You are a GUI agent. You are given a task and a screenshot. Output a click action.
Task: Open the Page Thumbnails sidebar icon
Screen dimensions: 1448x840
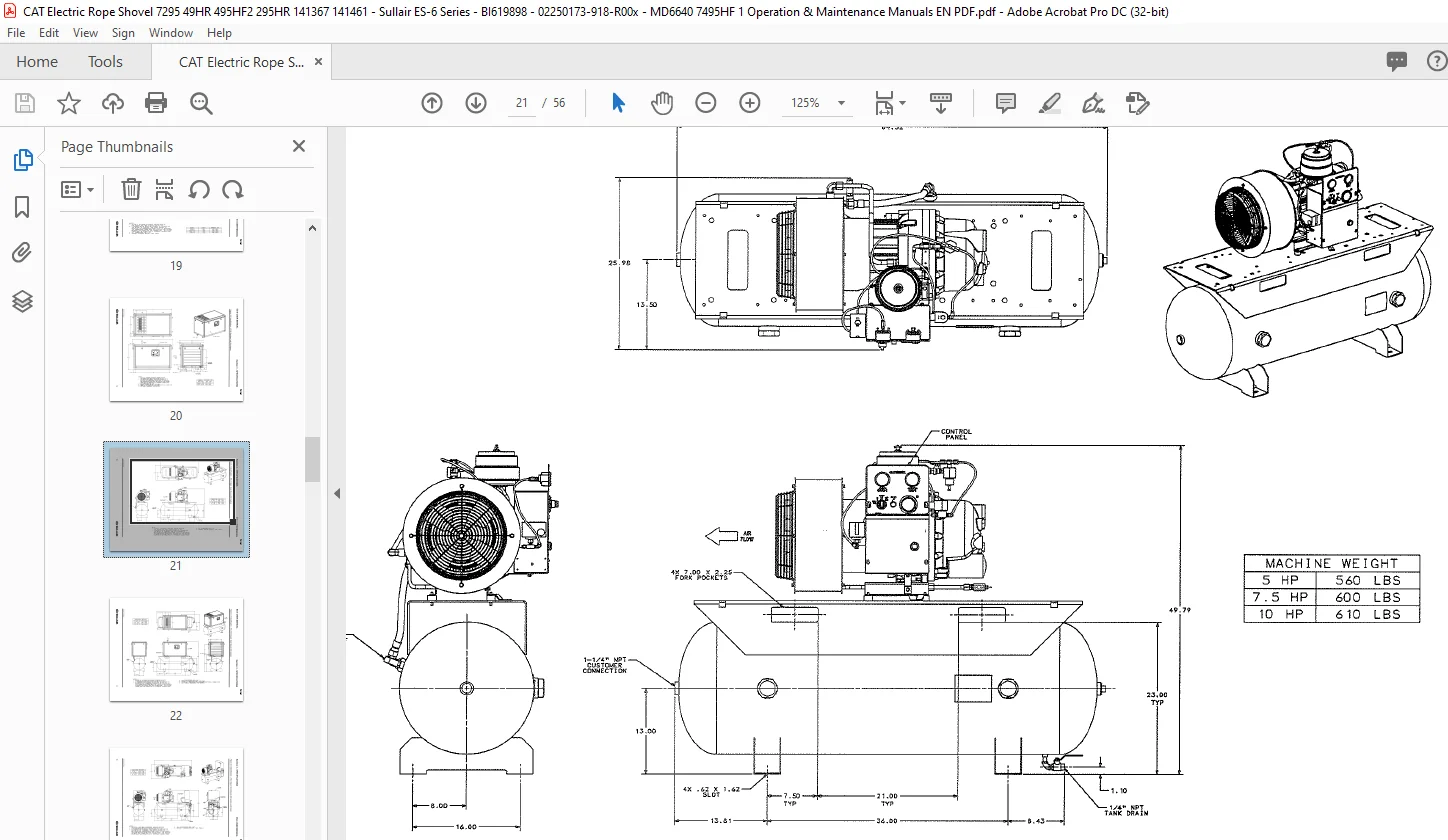coord(22,159)
